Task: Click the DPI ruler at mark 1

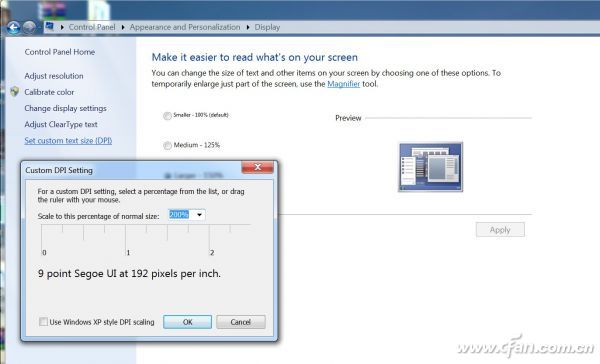Action: [126, 238]
